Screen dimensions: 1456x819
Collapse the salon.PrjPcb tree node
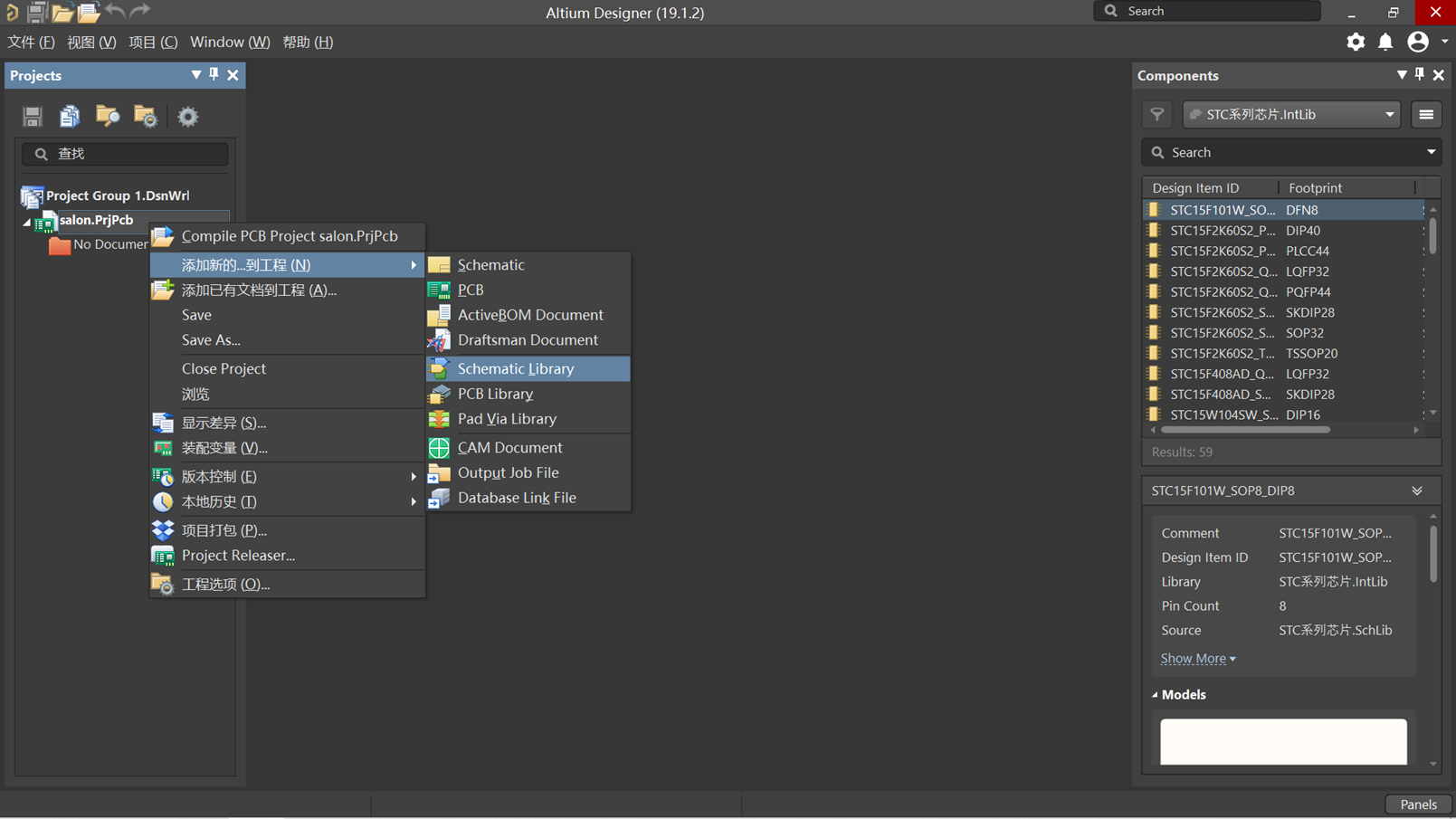point(27,221)
